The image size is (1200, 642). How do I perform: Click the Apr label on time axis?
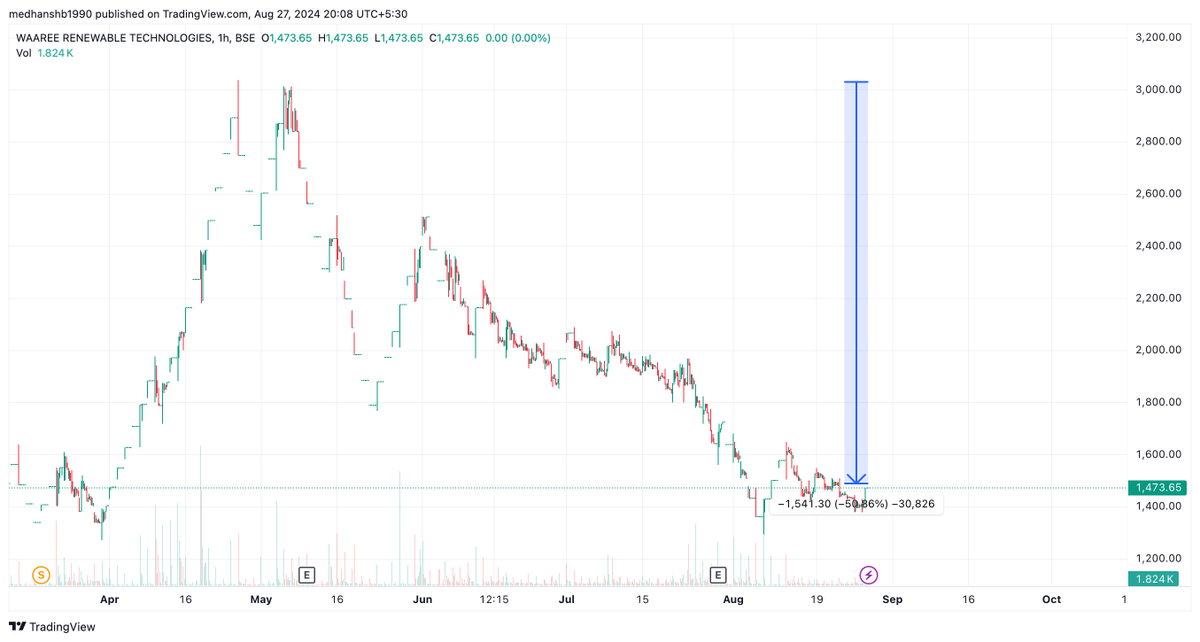110,599
